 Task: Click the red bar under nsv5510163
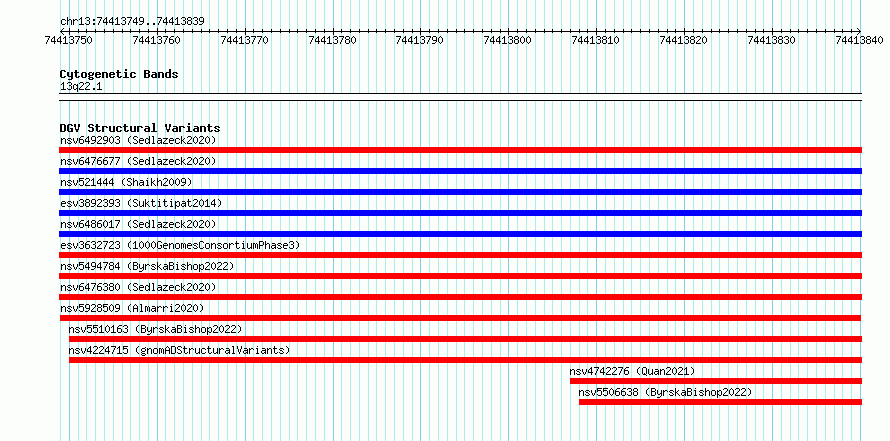(465, 339)
